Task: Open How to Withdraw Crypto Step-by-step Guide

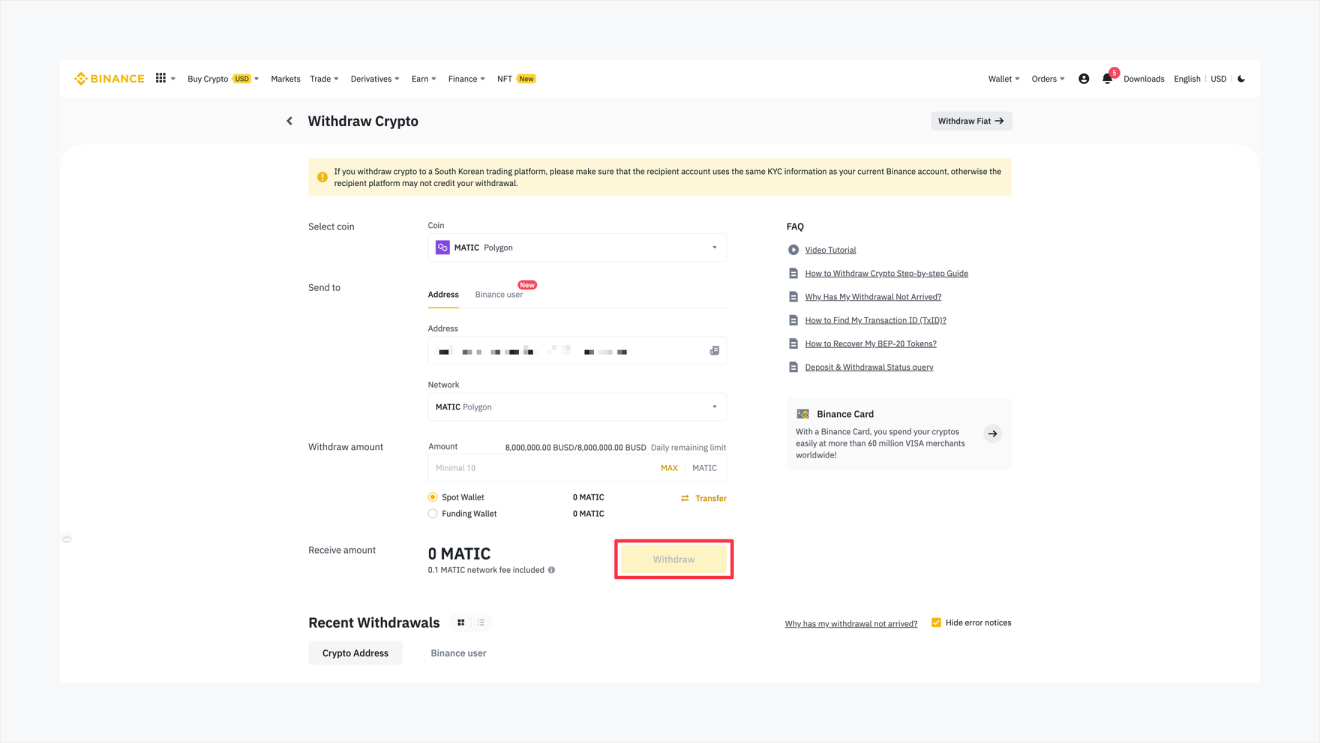Action: click(x=886, y=273)
